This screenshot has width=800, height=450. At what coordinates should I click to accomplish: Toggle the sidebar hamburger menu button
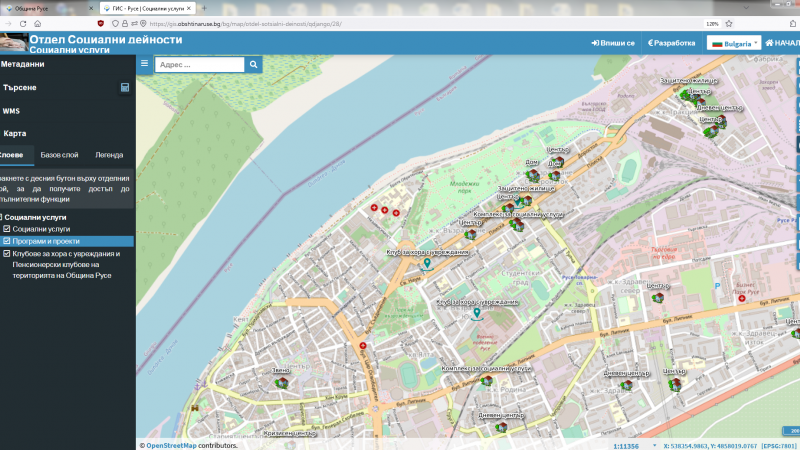(x=144, y=64)
